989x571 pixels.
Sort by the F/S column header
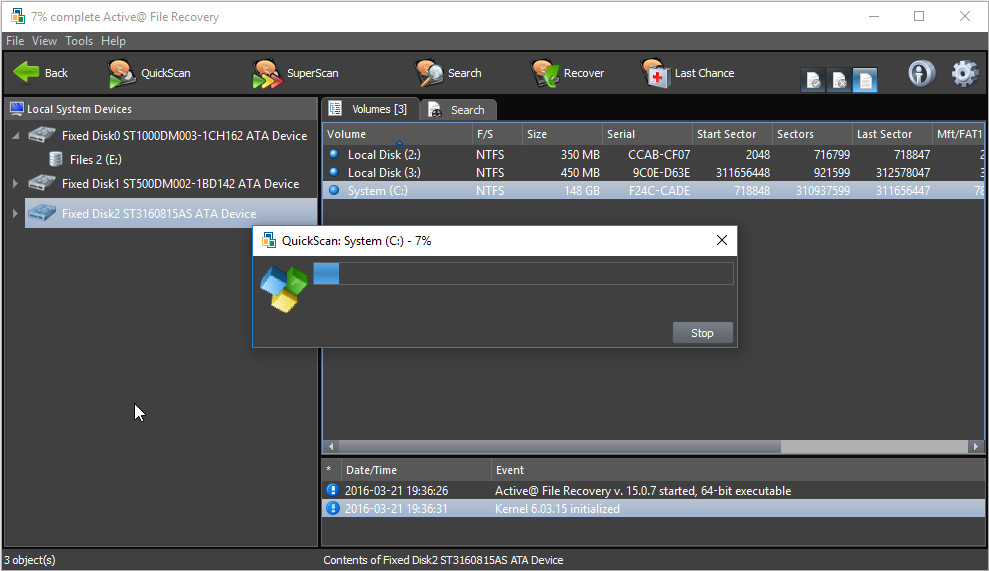coord(497,134)
